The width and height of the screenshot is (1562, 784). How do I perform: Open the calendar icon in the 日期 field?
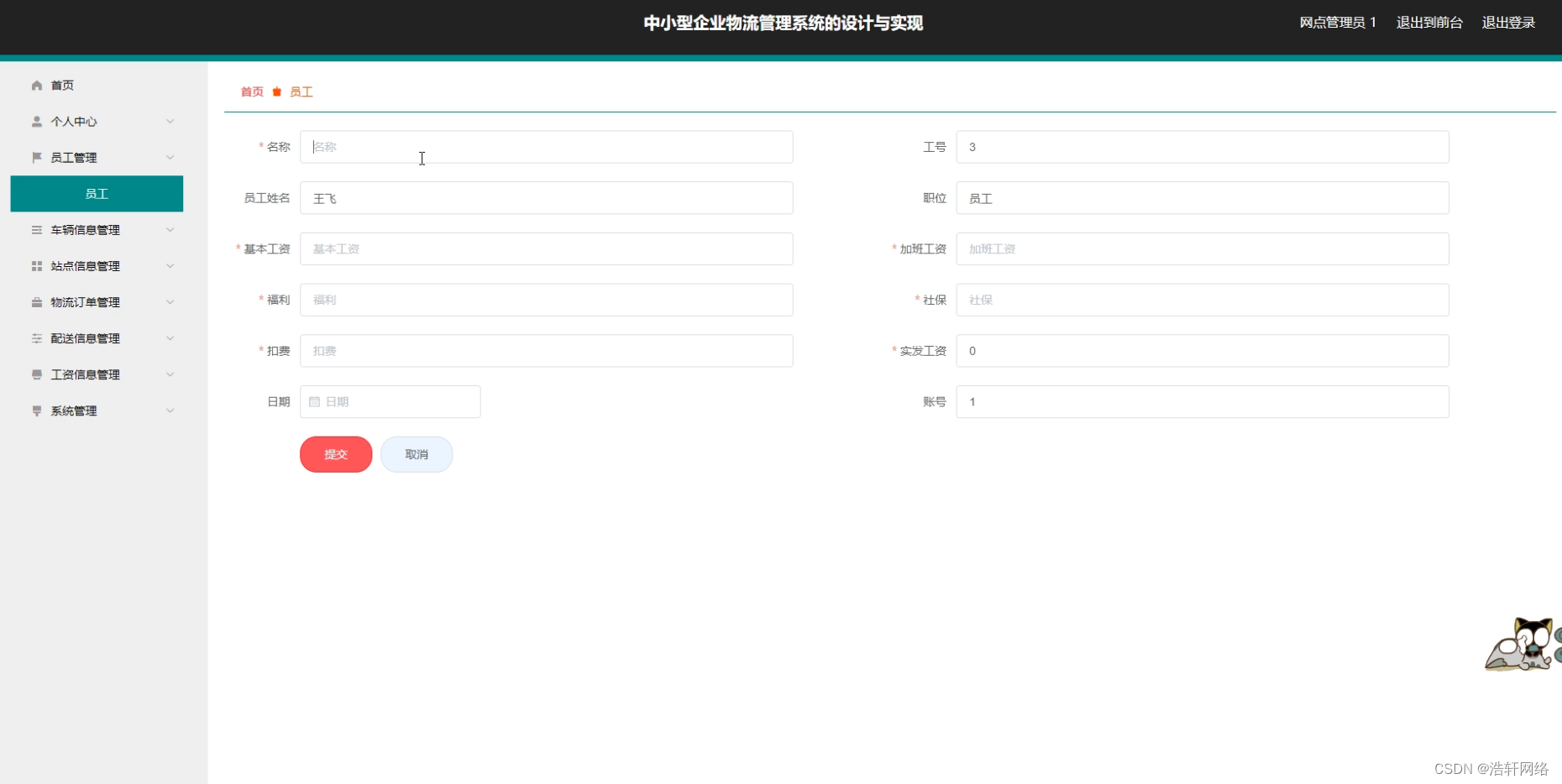coord(316,401)
